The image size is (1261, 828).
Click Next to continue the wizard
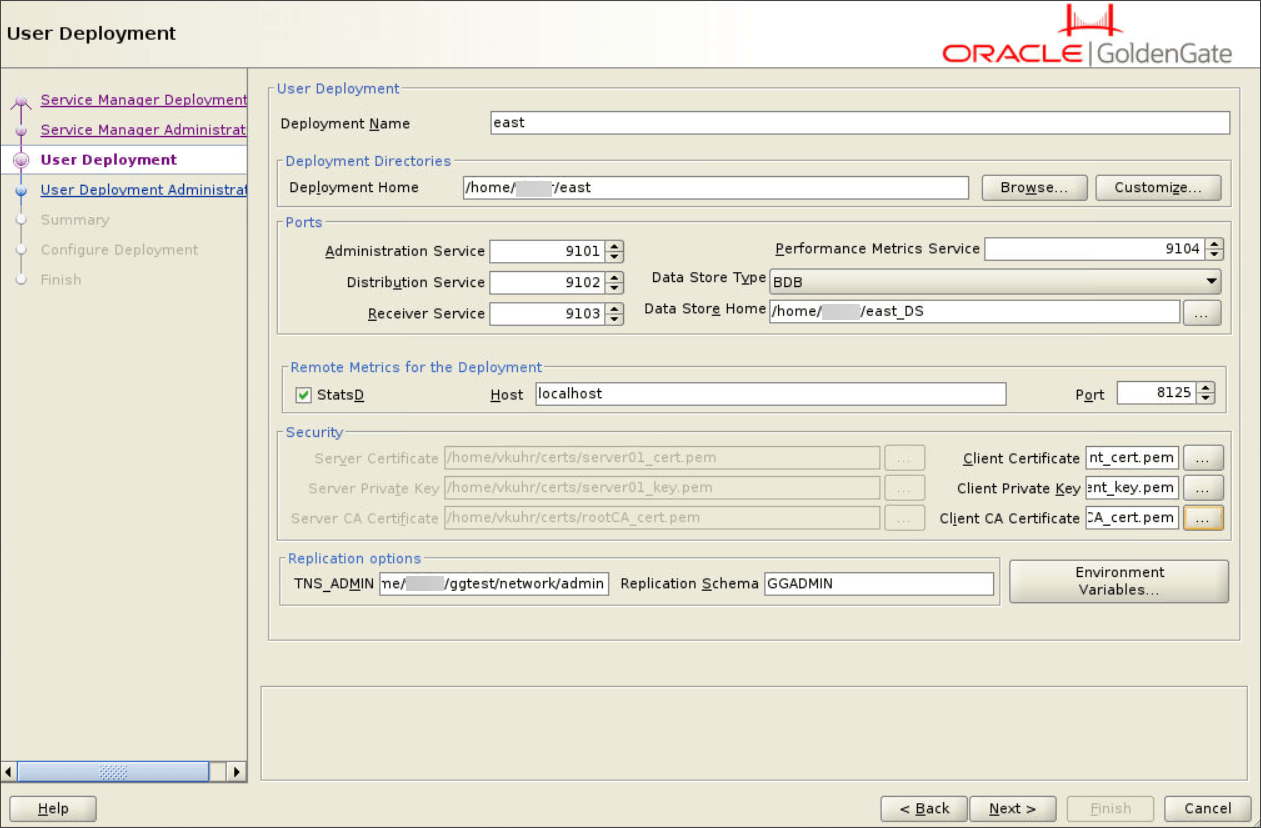[x=1012, y=808]
